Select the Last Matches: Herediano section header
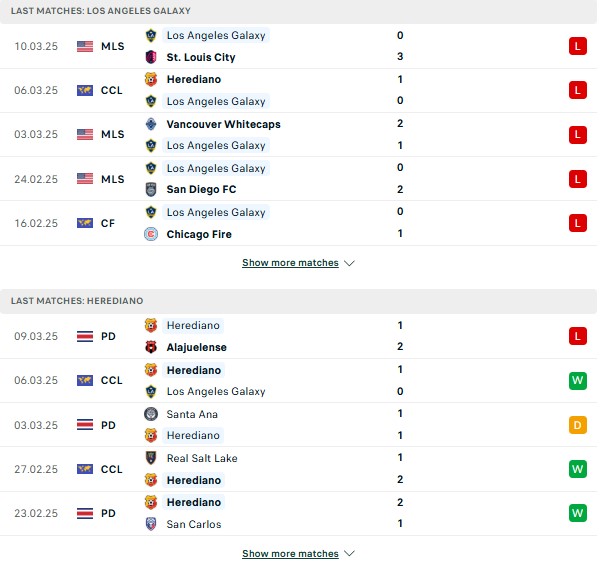 coord(298,301)
